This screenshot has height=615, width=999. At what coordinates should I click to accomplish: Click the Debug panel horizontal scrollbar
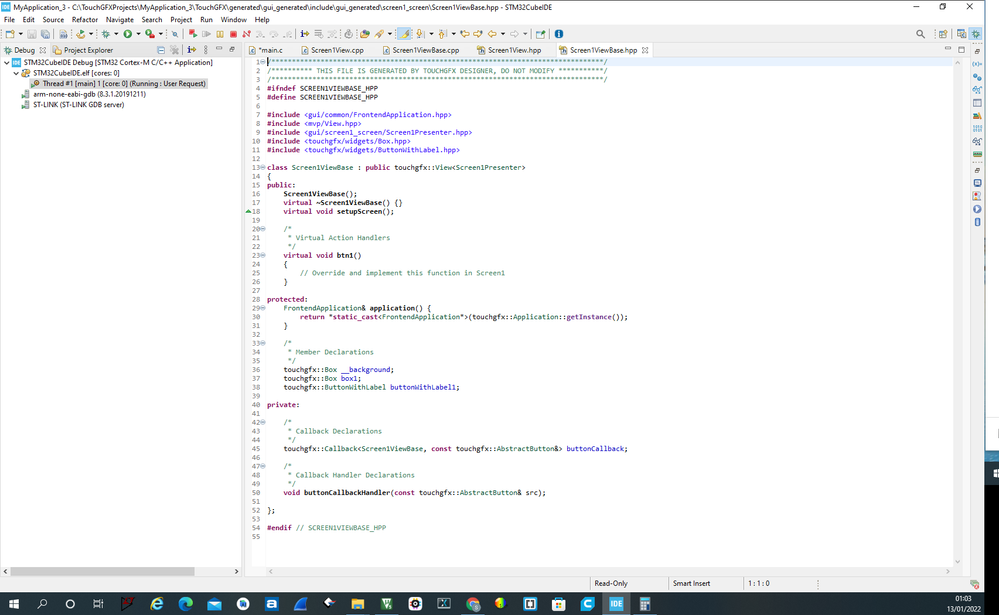102,572
